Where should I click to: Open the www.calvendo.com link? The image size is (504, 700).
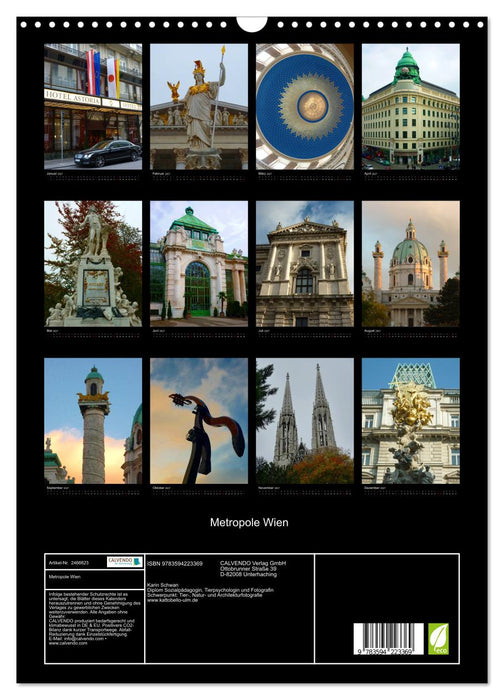[x=68, y=643]
